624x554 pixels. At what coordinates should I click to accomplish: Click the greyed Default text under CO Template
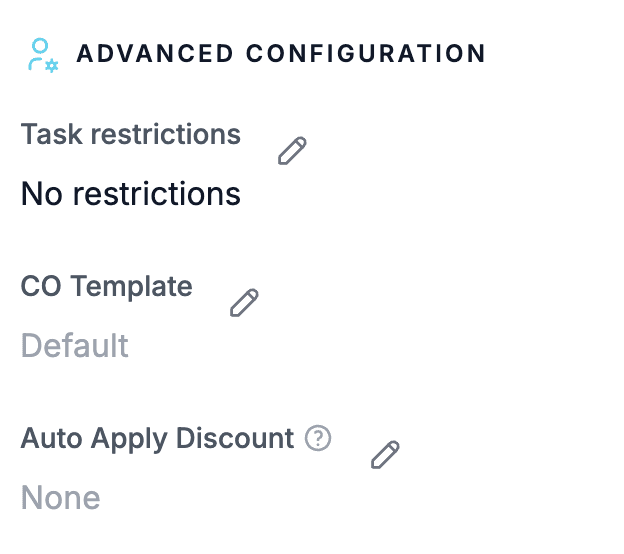click(75, 346)
